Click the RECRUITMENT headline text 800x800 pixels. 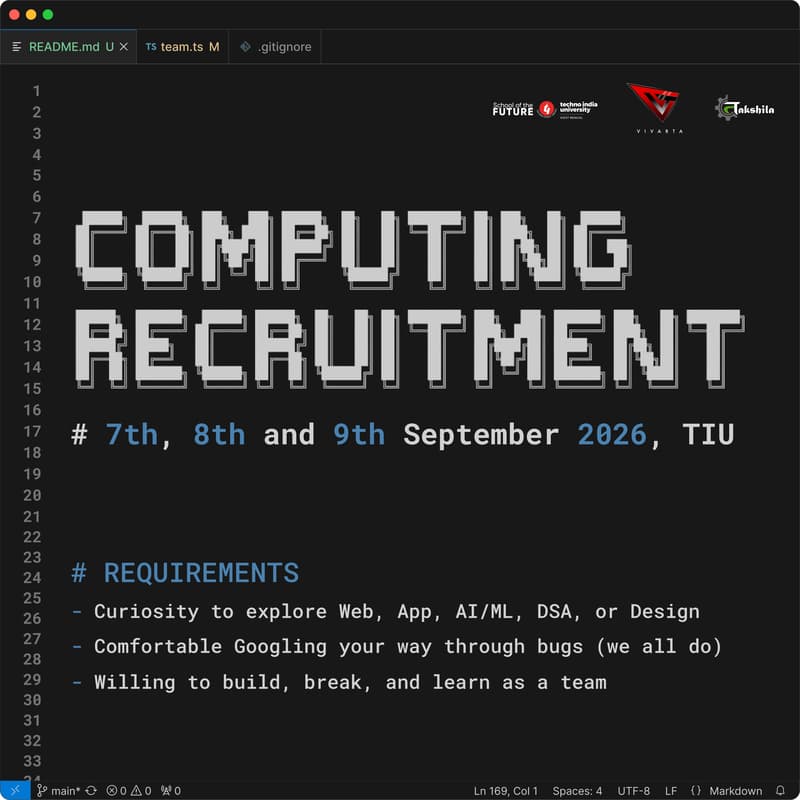[410, 348]
